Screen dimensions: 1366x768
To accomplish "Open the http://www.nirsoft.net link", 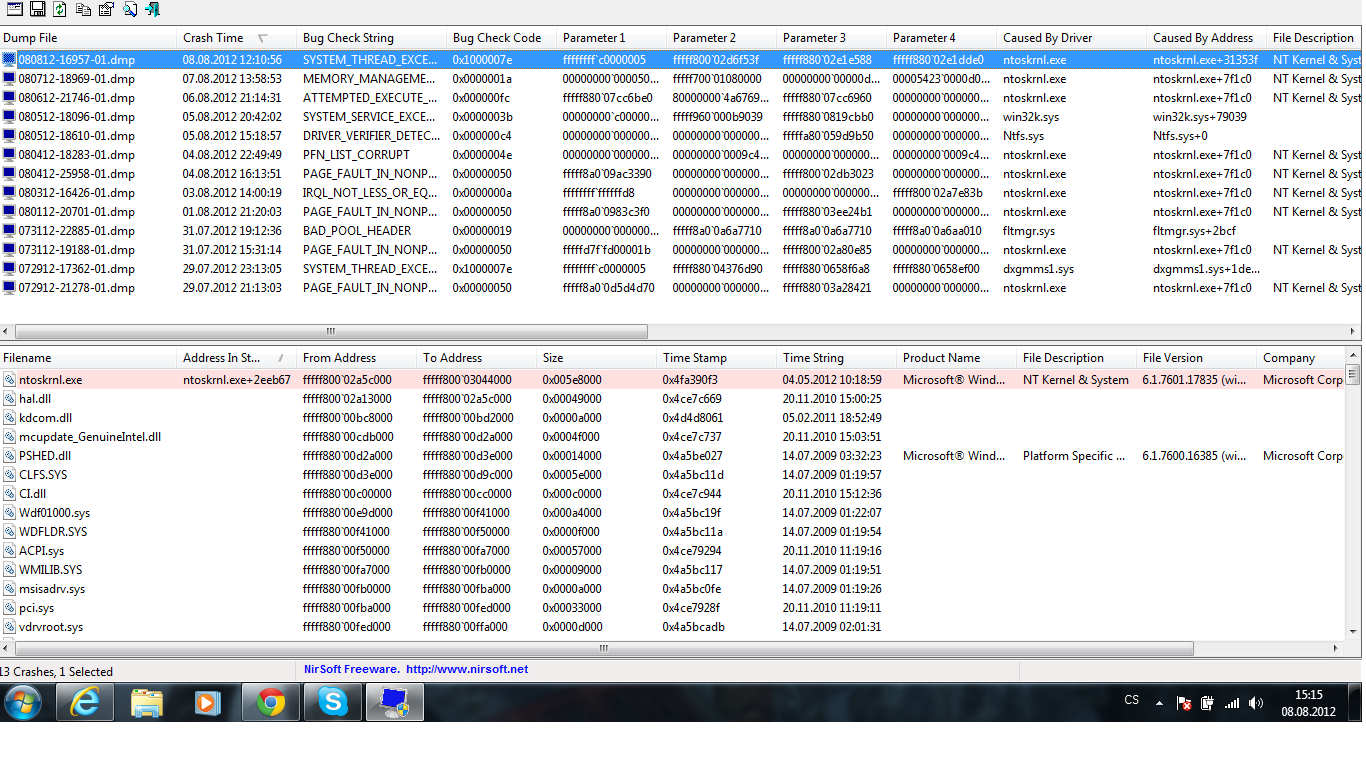I will 467,670.
